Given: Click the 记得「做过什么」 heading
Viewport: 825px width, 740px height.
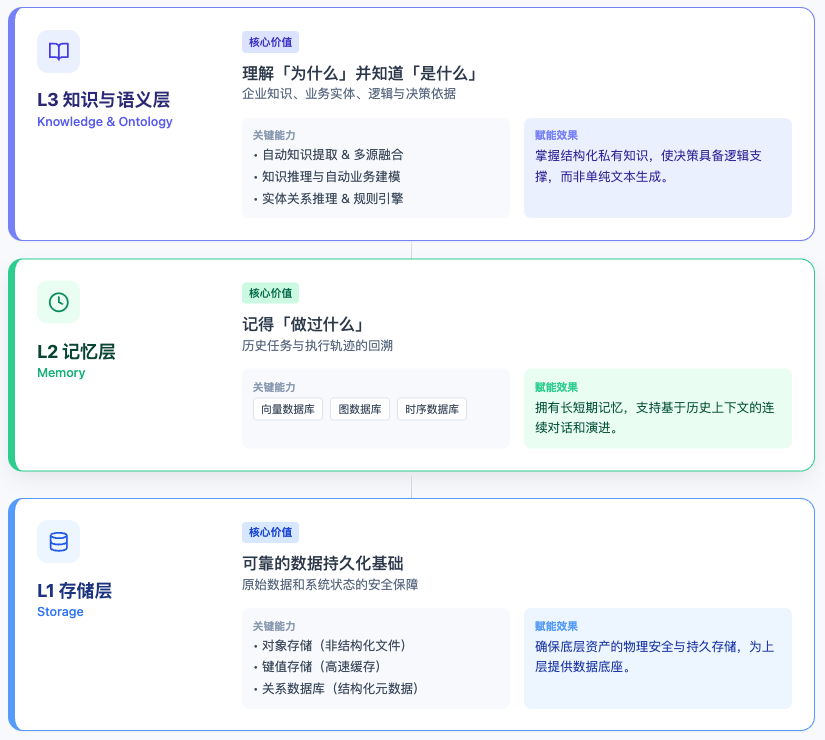Looking at the screenshot, I should (x=302, y=325).
